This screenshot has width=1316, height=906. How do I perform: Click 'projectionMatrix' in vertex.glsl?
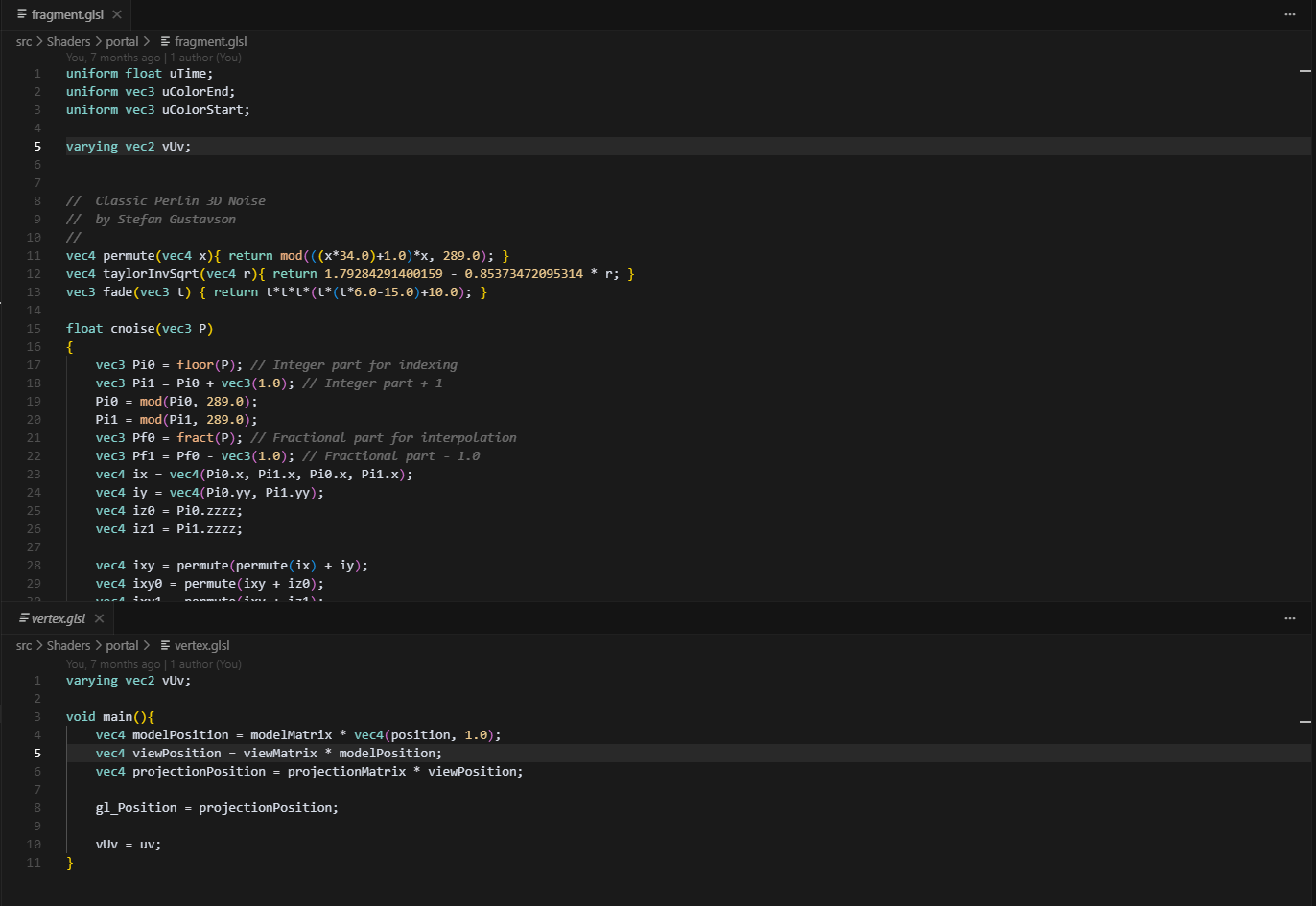346,772
